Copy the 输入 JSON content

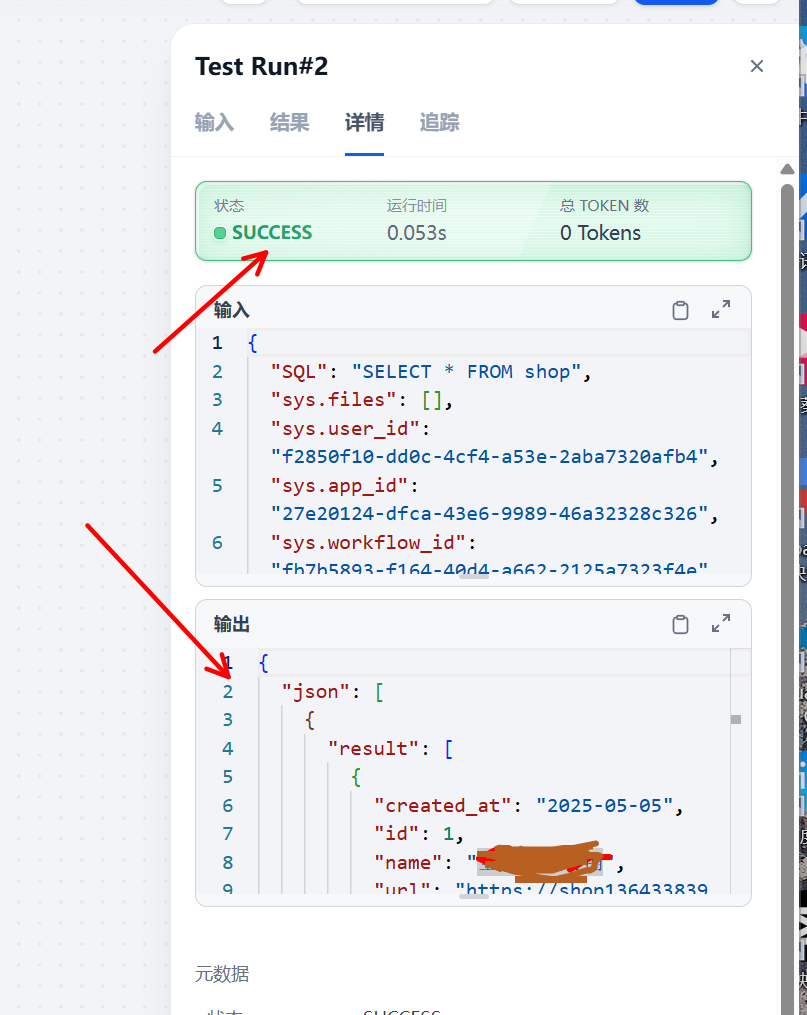[x=680, y=310]
